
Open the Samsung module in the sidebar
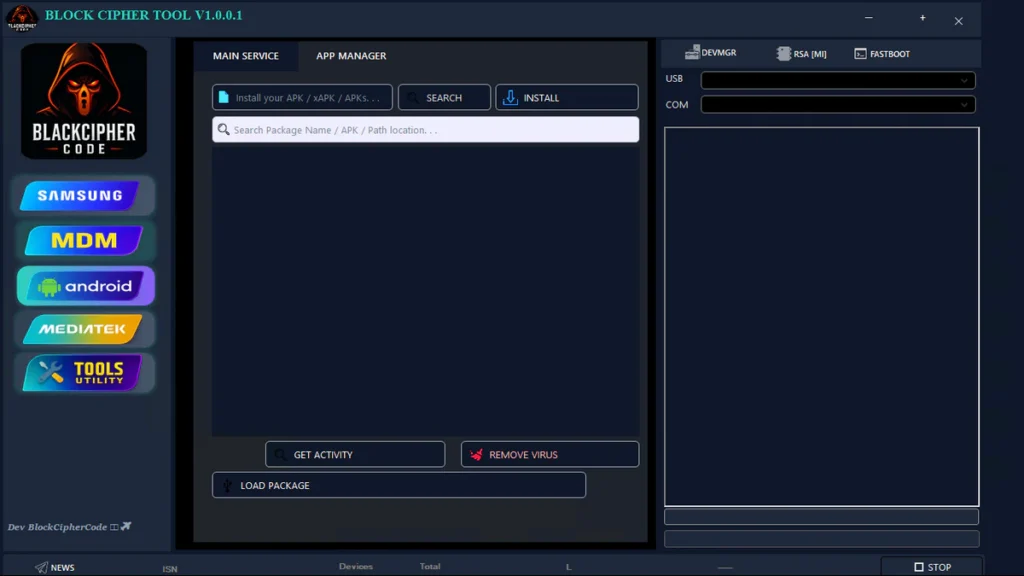pos(82,196)
